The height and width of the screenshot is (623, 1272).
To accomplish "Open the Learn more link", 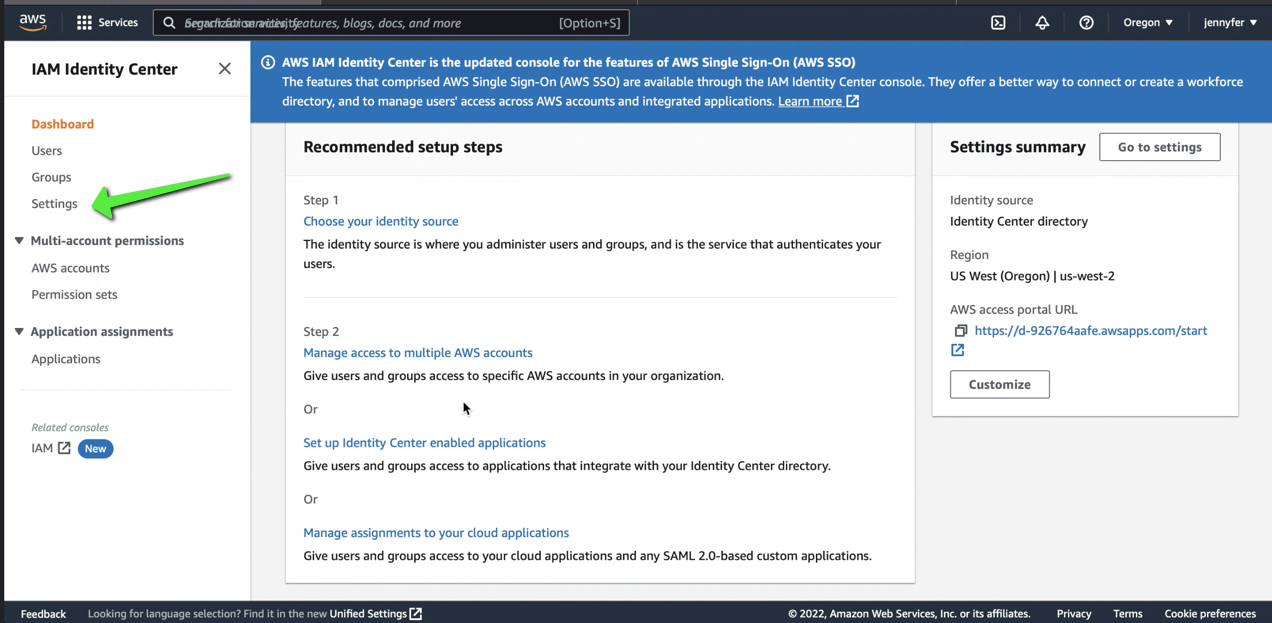I will pos(810,101).
